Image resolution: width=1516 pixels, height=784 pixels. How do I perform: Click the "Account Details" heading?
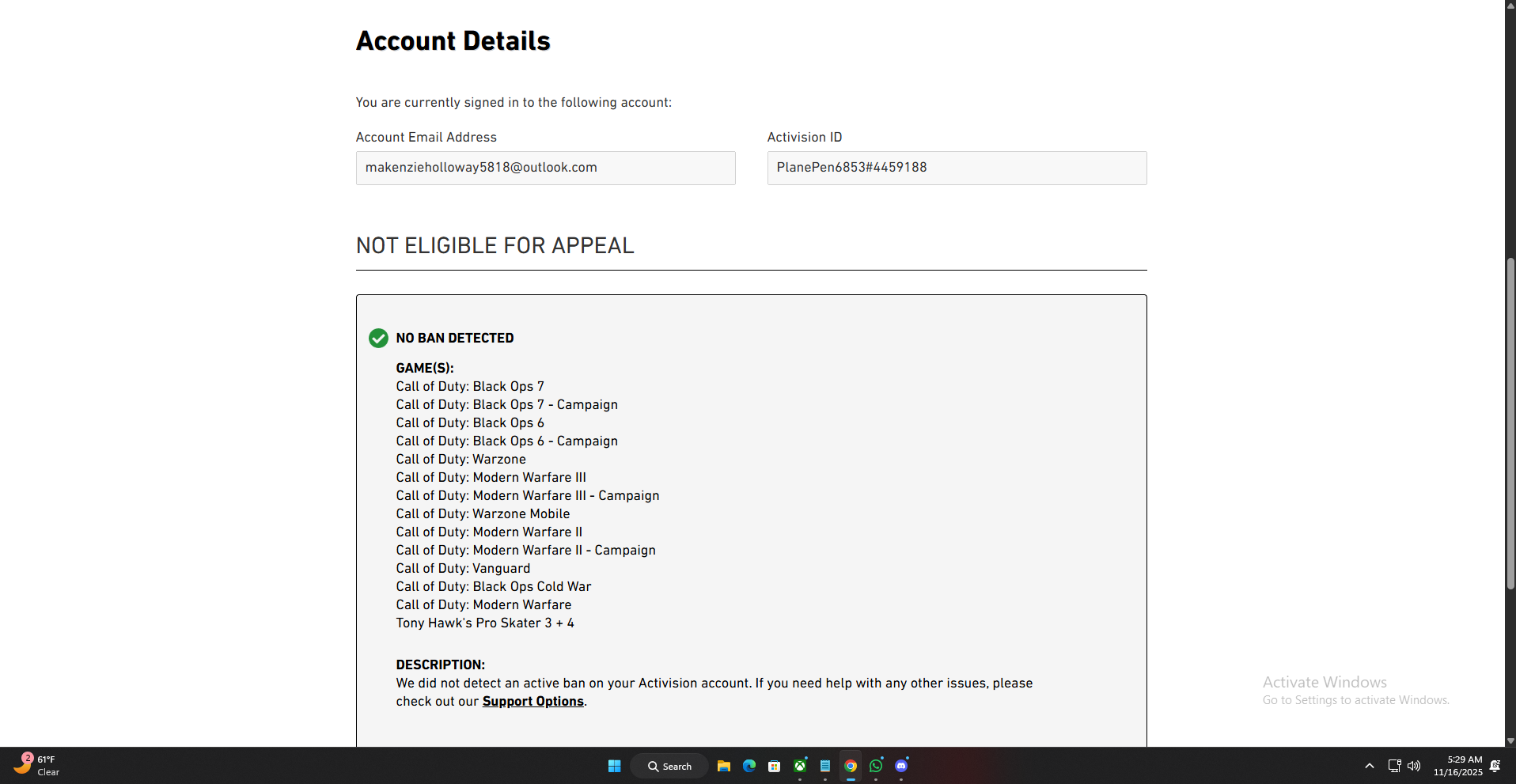[x=453, y=41]
